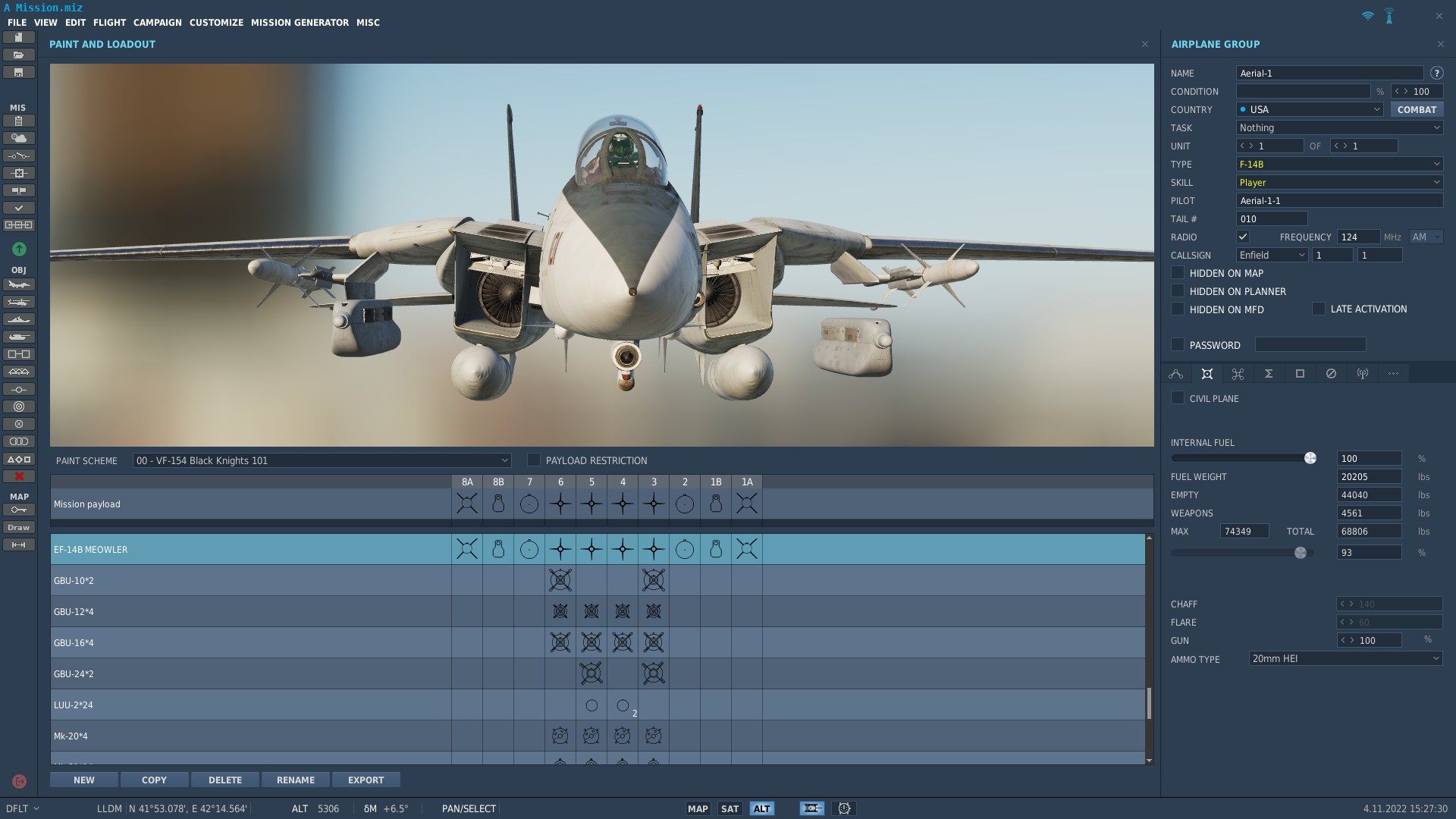Expand the Paint Scheme dropdown

click(322, 460)
